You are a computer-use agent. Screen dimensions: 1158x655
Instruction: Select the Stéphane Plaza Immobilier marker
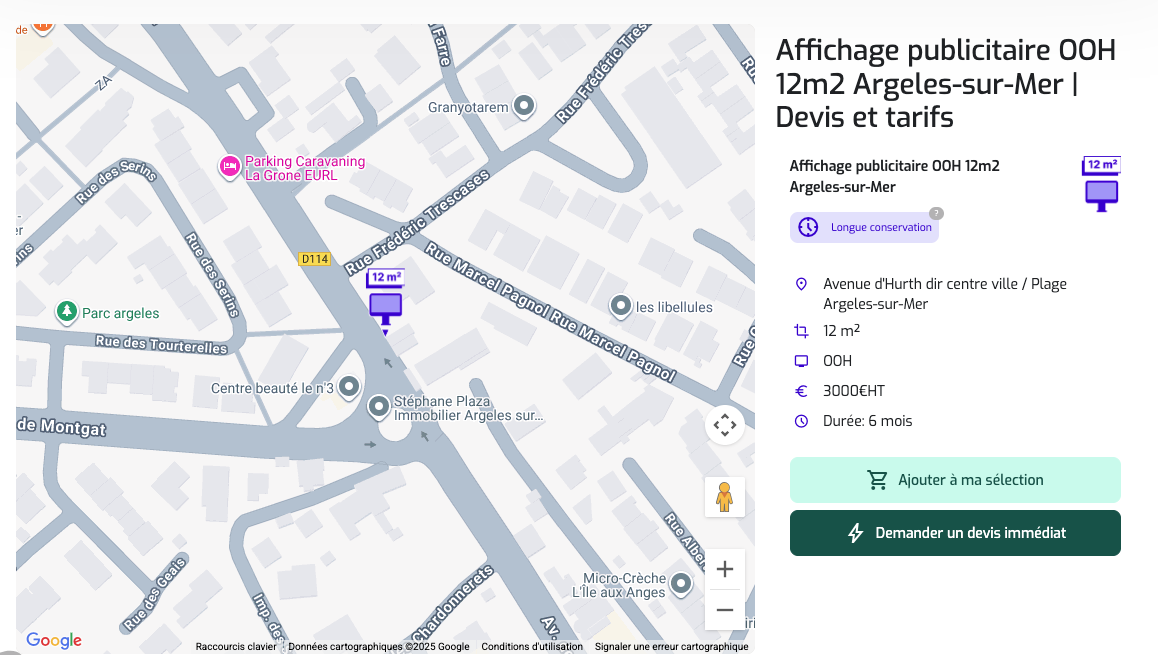pyautogui.click(x=378, y=407)
